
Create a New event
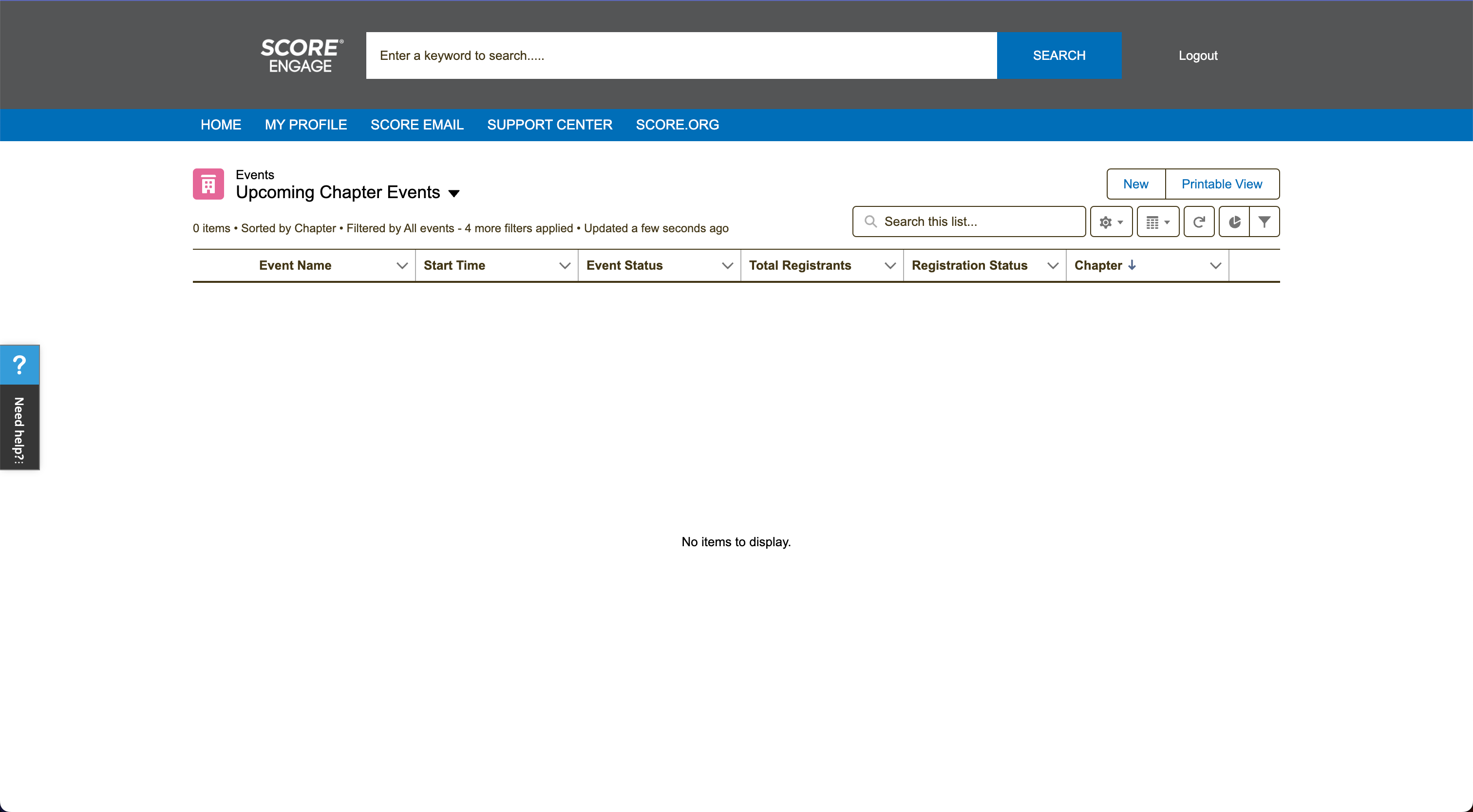point(1135,184)
